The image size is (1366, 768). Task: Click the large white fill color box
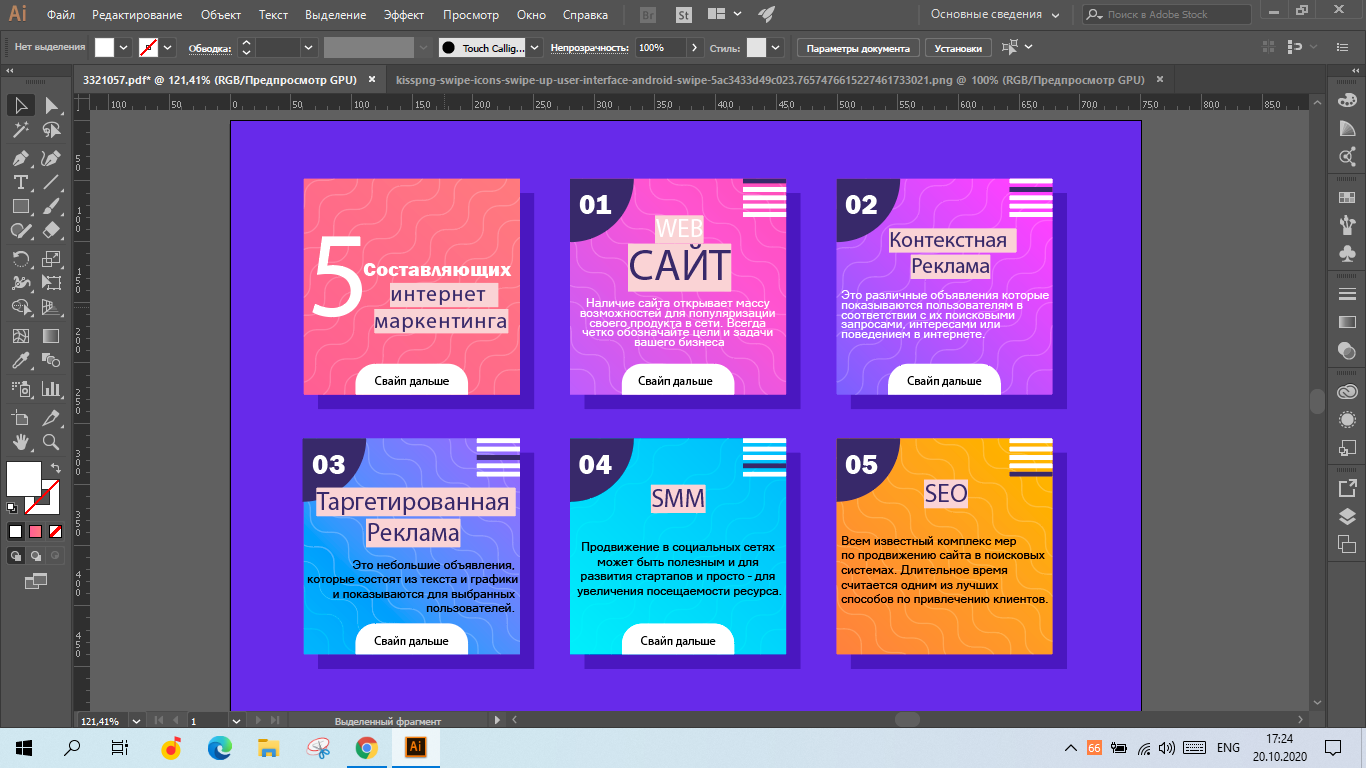click(23, 478)
